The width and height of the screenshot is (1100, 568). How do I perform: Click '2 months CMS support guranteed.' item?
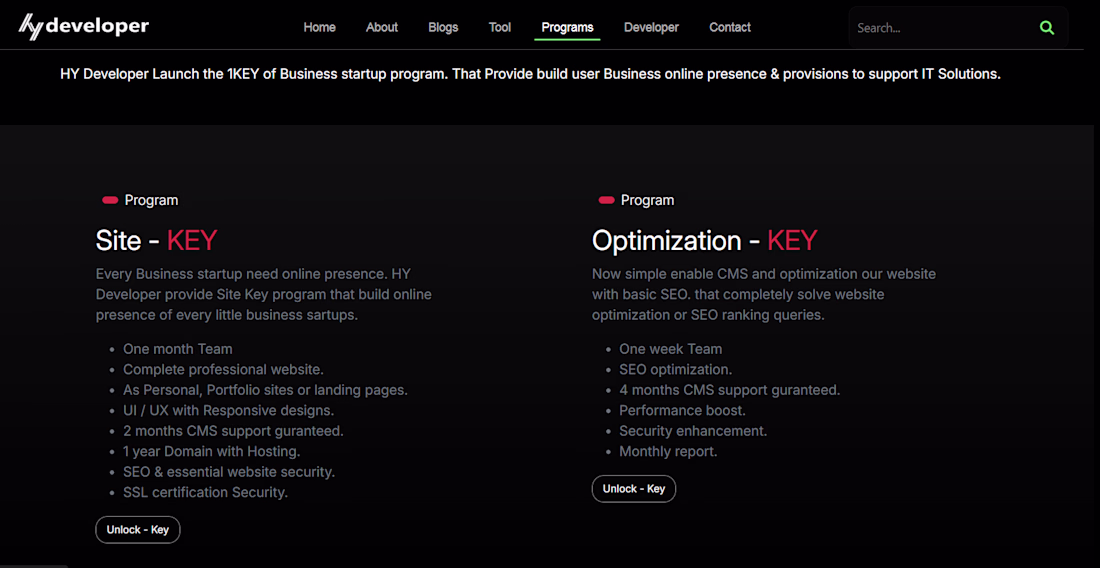pos(233,431)
